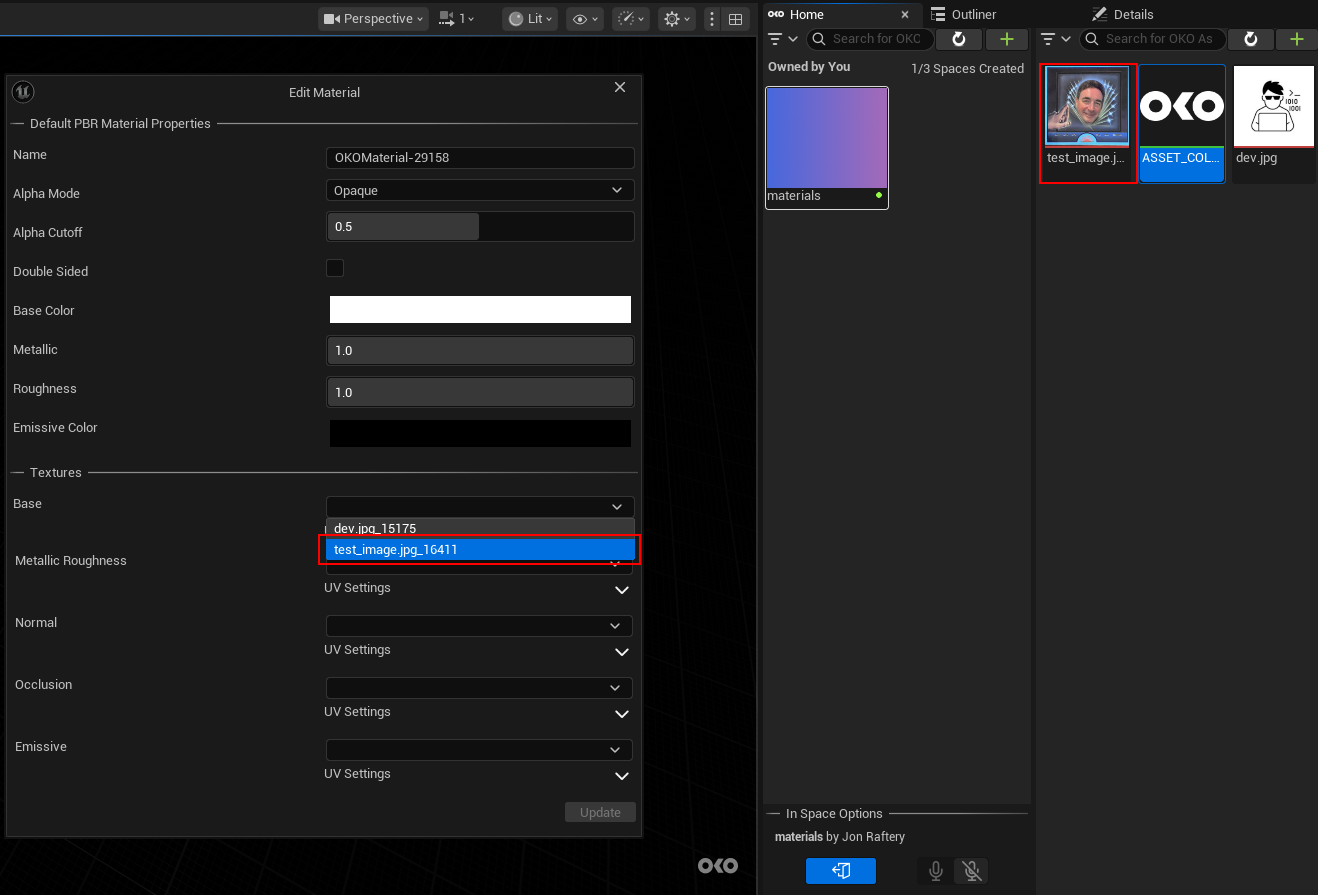The height and width of the screenshot is (895, 1318).
Task: Click the material Name input field
Action: coord(480,158)
